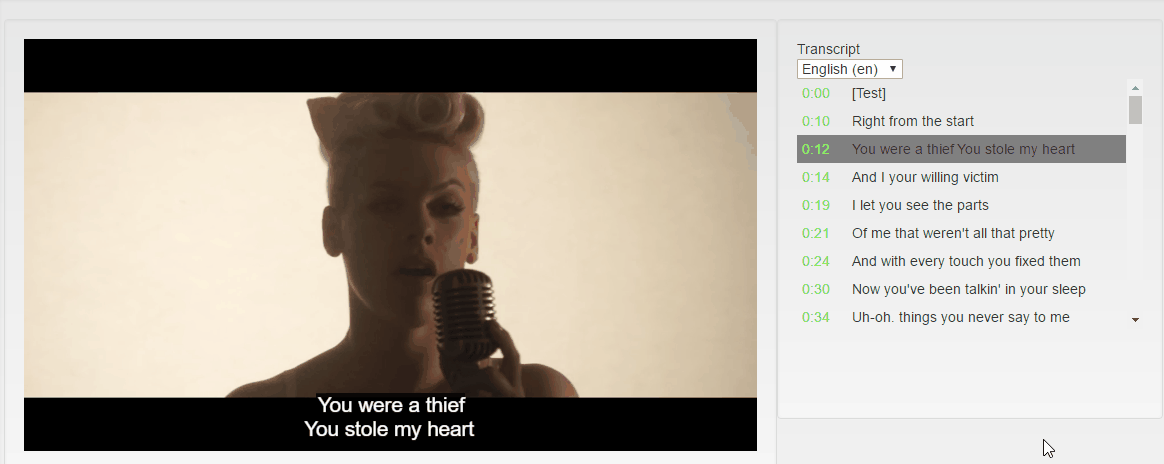
Task: Jump to 'And with every touch you fixed them'
Action: point(961,261)
